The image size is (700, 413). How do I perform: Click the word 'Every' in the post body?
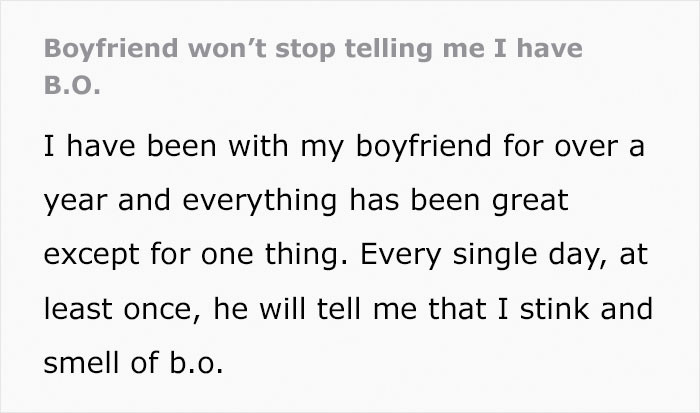click(400, 254)
